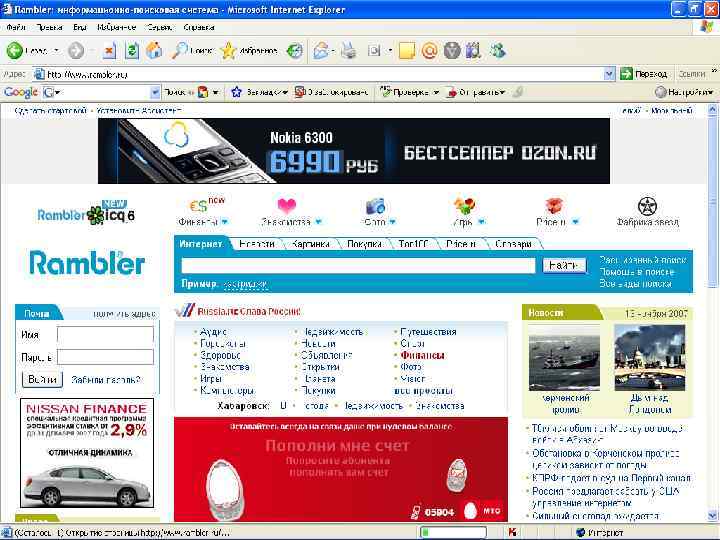Open Search magnifier in toolbar
The image size is (720, 540).
click(179, 51)
